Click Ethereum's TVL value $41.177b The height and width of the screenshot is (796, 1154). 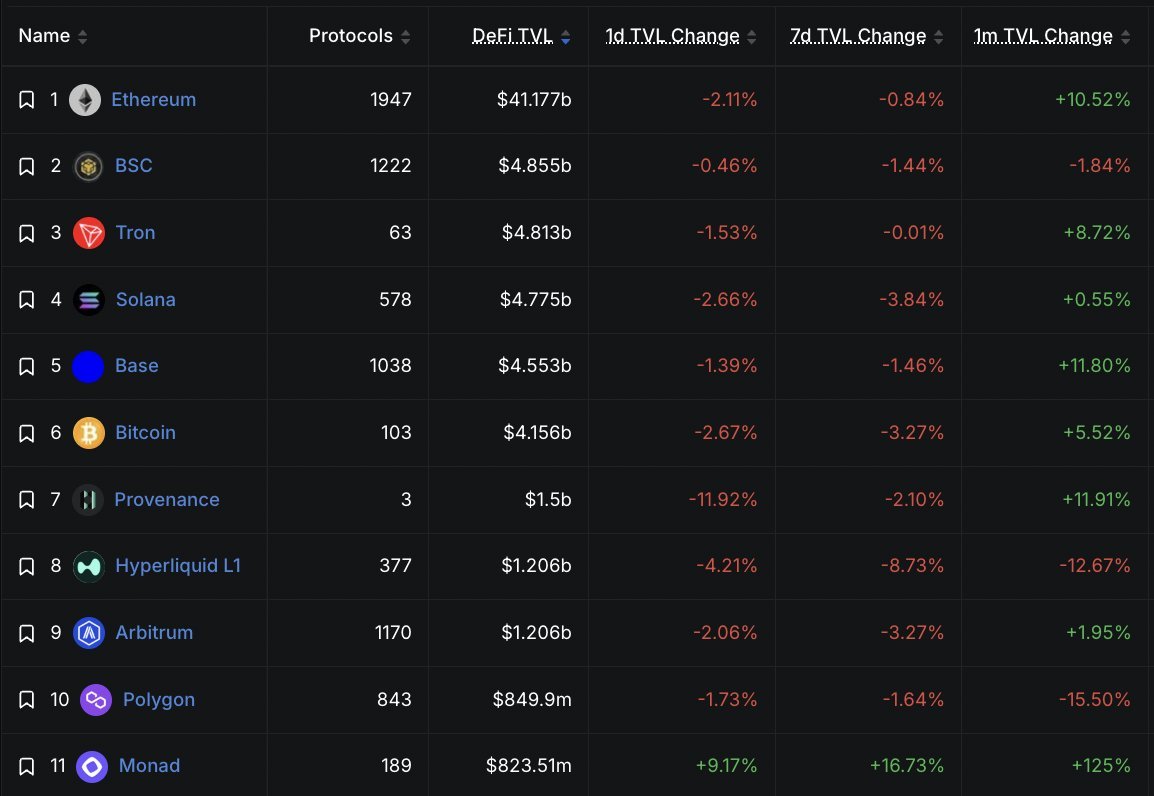pos(534,99)
